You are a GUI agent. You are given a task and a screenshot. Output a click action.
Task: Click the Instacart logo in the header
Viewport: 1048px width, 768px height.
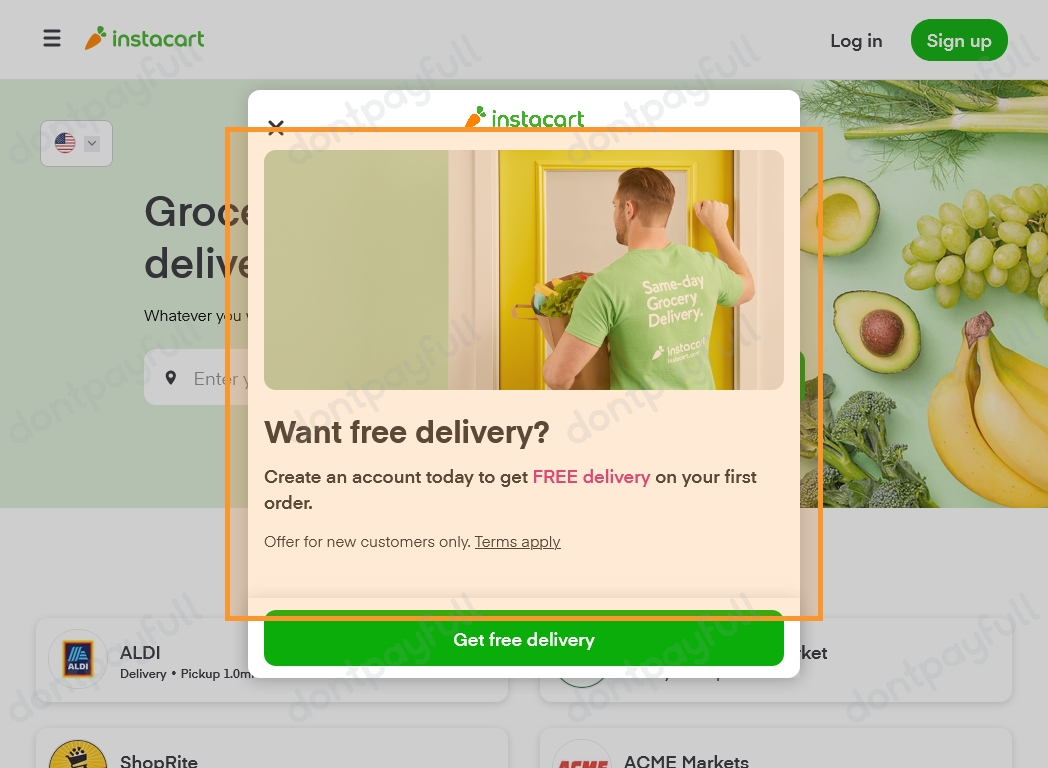[x=144, y=38]
